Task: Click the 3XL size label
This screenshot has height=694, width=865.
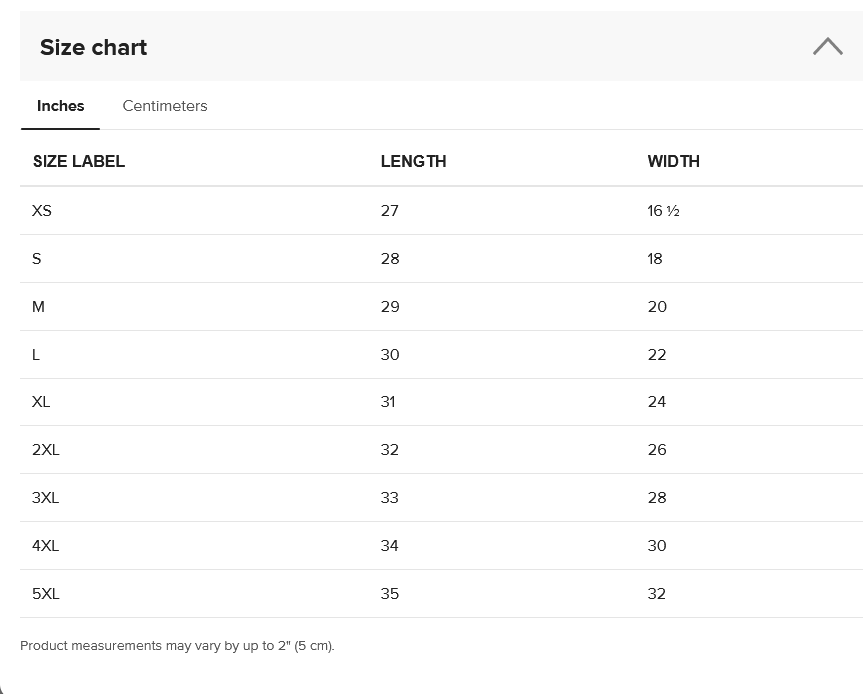Action: pyautogui.click(x=46, y=498)
